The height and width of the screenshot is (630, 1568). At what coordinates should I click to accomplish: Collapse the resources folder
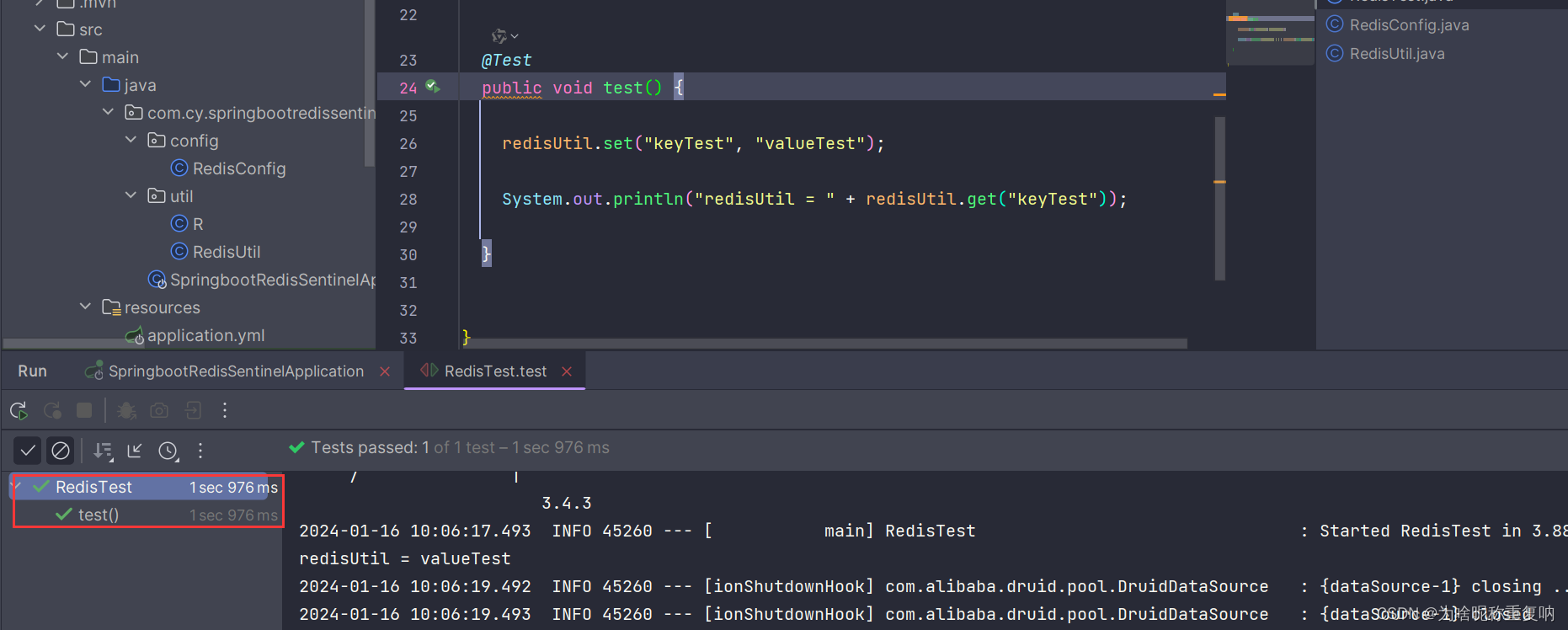point(86,307)
